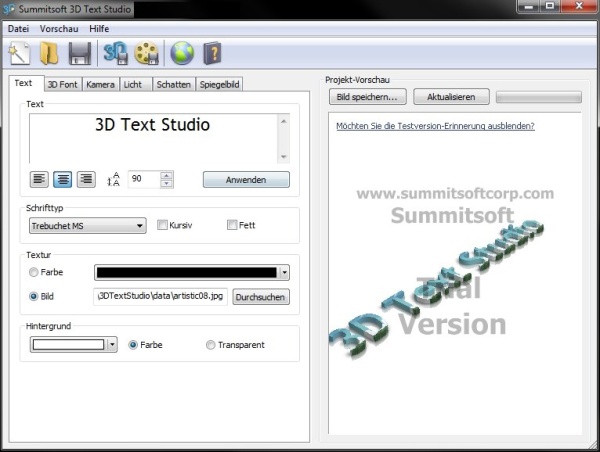Save project with the floppy disk icon
This screenshot has width=600, height=452.
click(80, 54)
